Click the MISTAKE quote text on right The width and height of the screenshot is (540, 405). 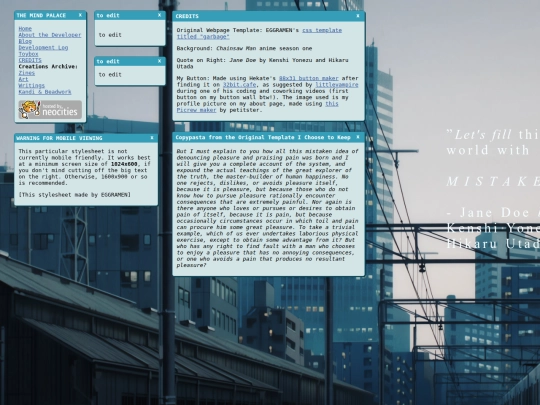coord(493,181)
